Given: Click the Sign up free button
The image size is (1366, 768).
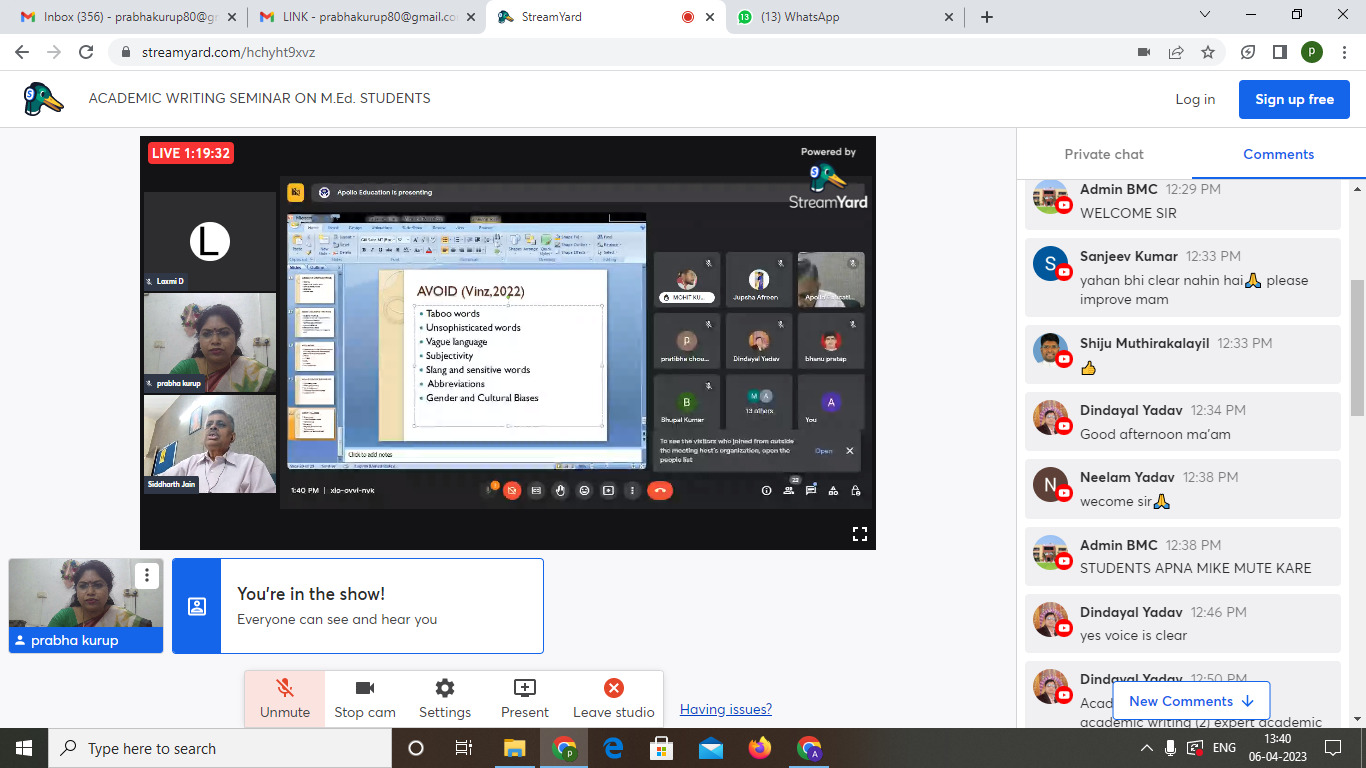Looking at the screenshot, I should (x=1295, y=99).
